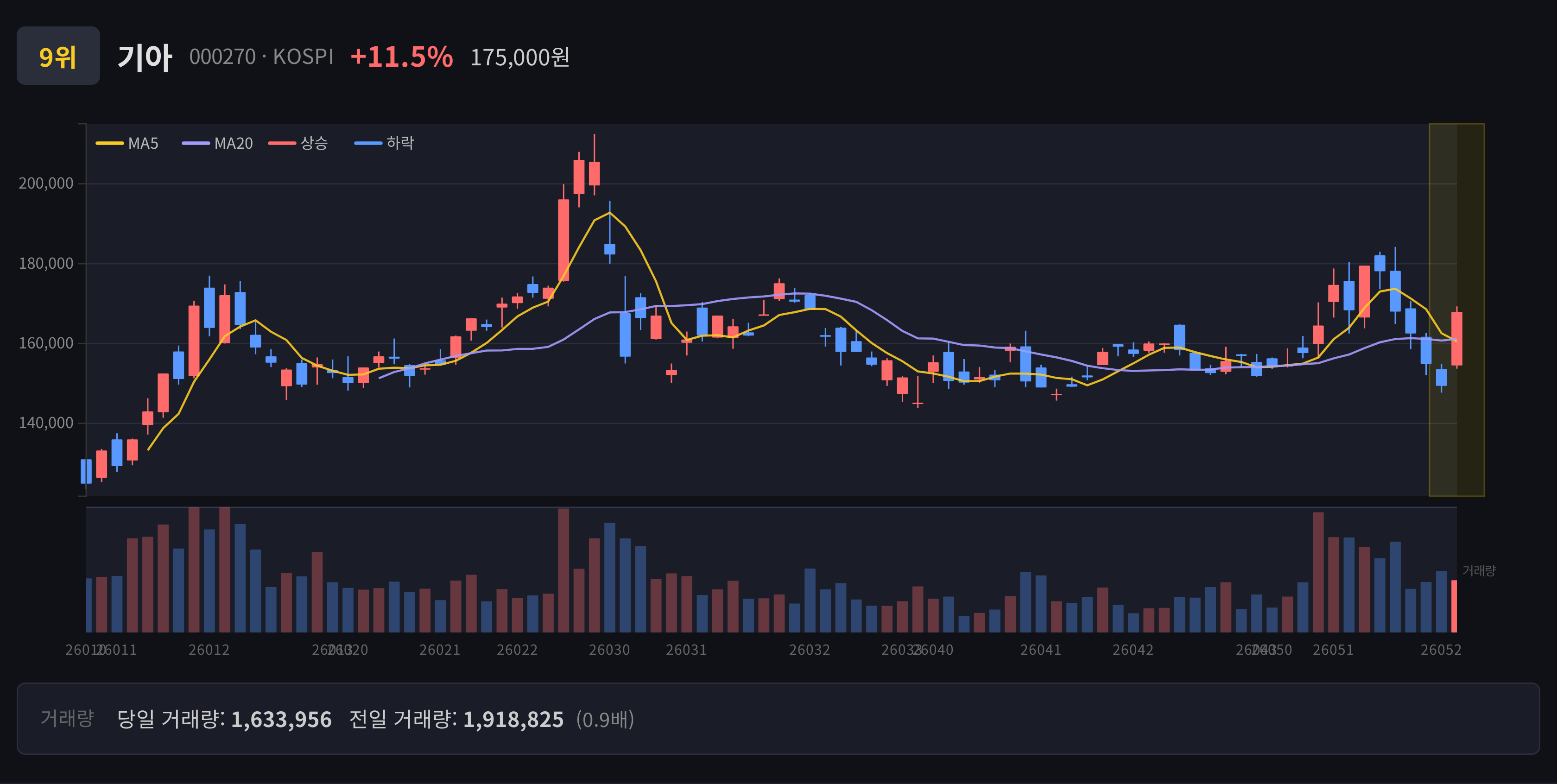Screen dimensions: 1557x784
Task: Click the 26052 date axis label
Action: [1441, 650]
